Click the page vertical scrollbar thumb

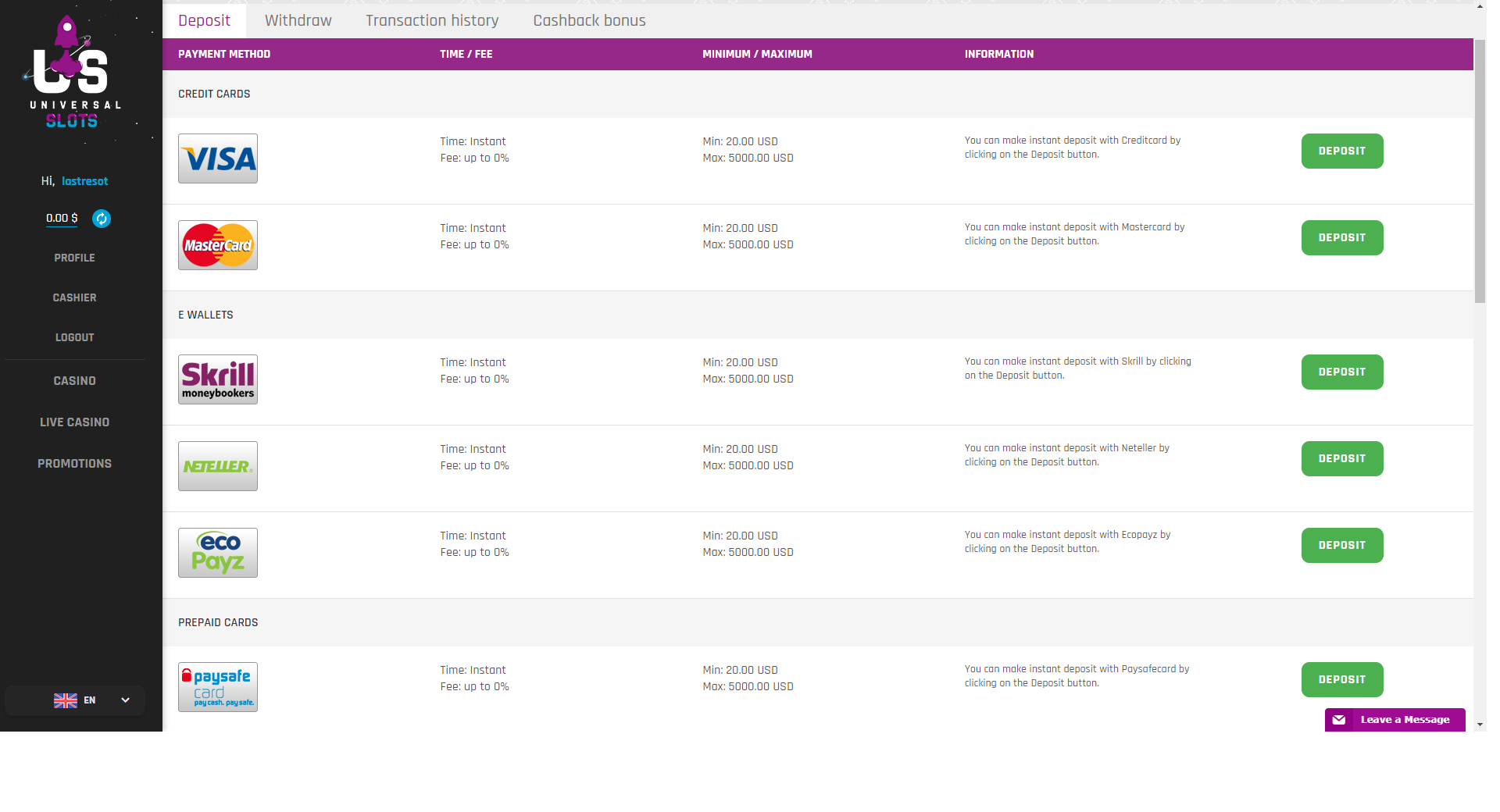pyautogui.click(x=1480, y=172)
